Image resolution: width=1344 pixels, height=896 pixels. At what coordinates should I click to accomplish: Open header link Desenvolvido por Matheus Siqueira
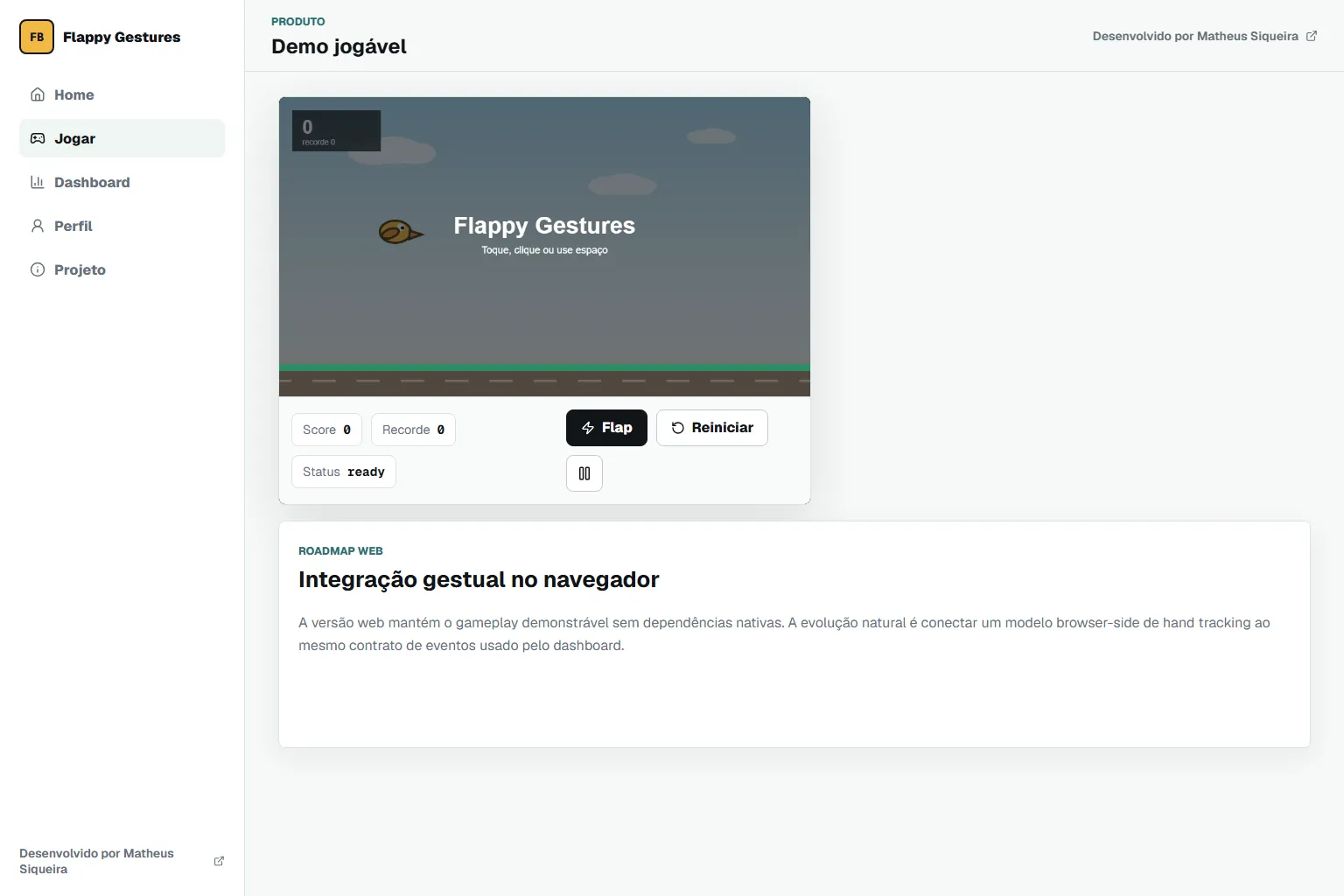tap(1205, 36)
